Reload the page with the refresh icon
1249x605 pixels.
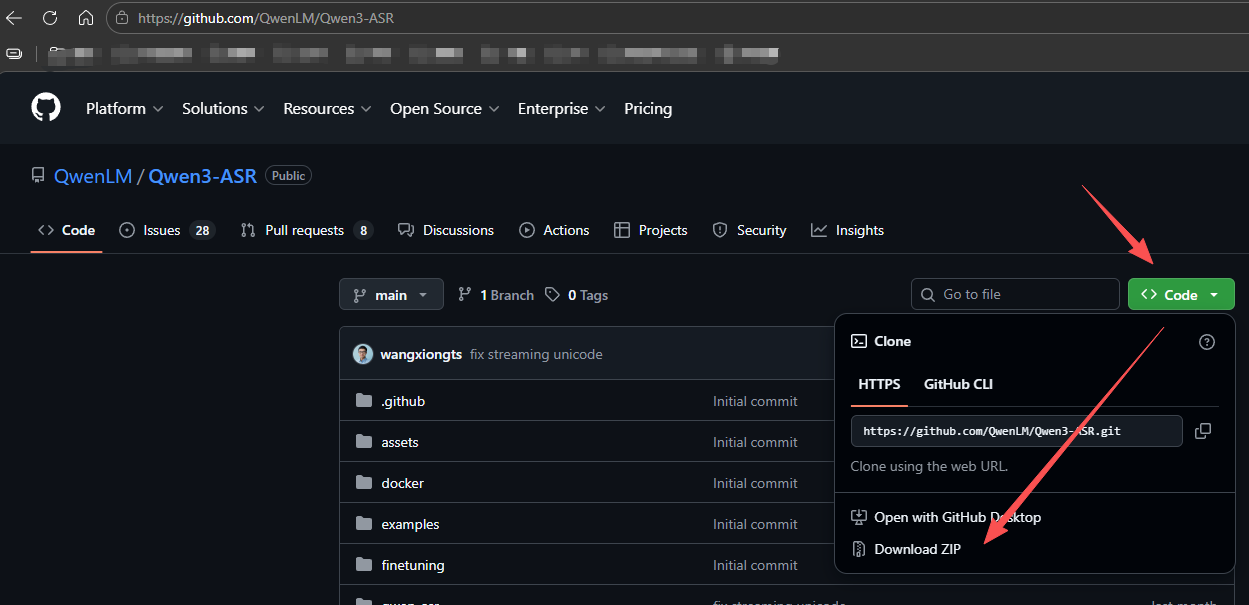pyautogui.click(x=50, y=18)
